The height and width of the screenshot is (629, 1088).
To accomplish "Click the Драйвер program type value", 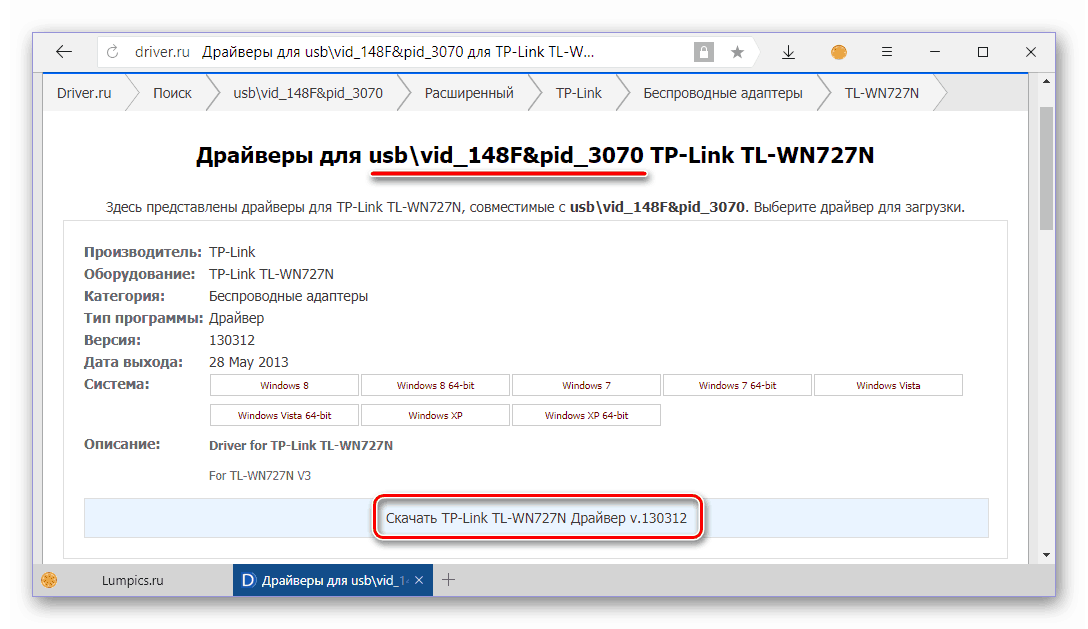I will [x=237, y=318].
